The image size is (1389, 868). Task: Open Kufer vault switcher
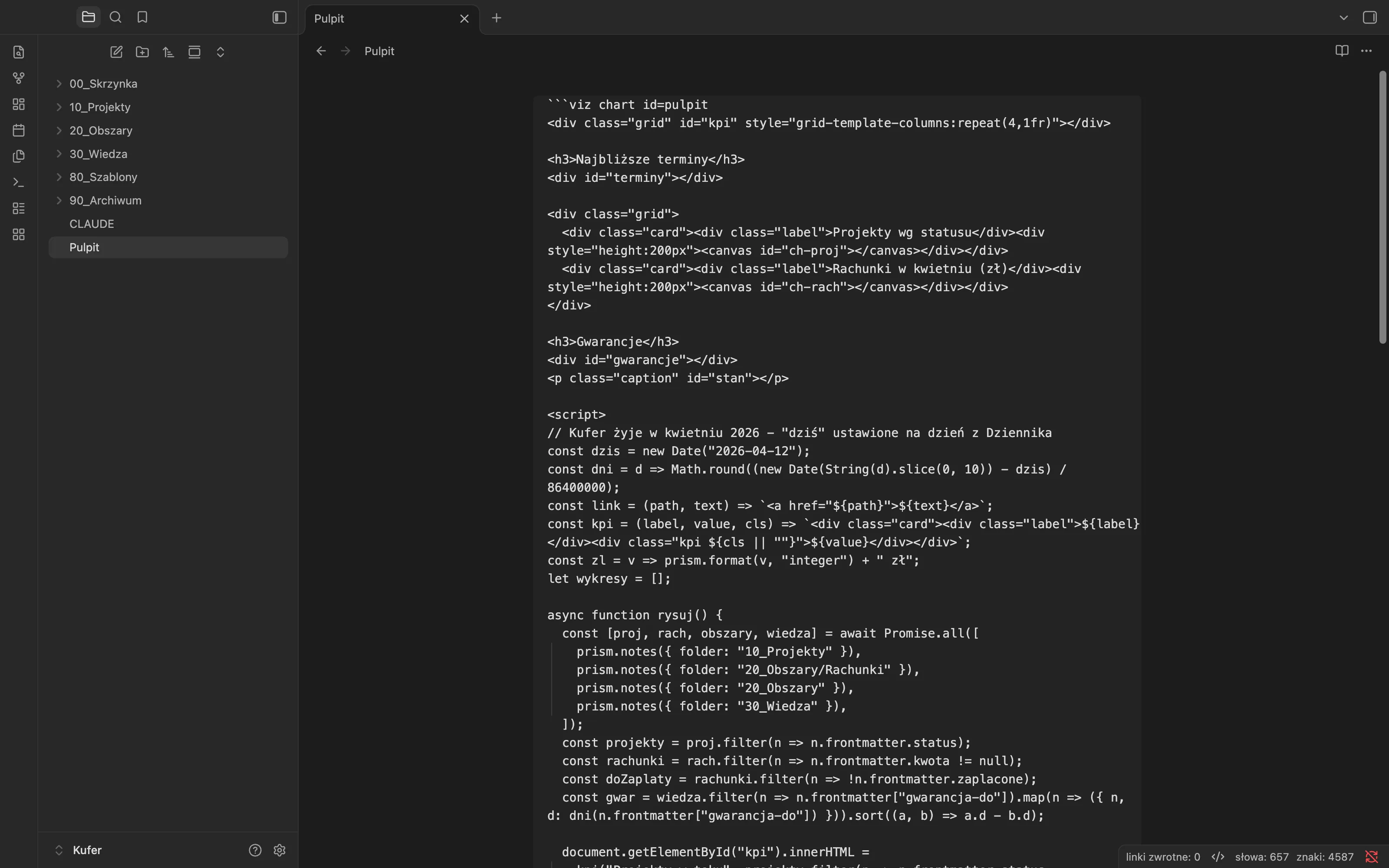(x=79, y=850)
